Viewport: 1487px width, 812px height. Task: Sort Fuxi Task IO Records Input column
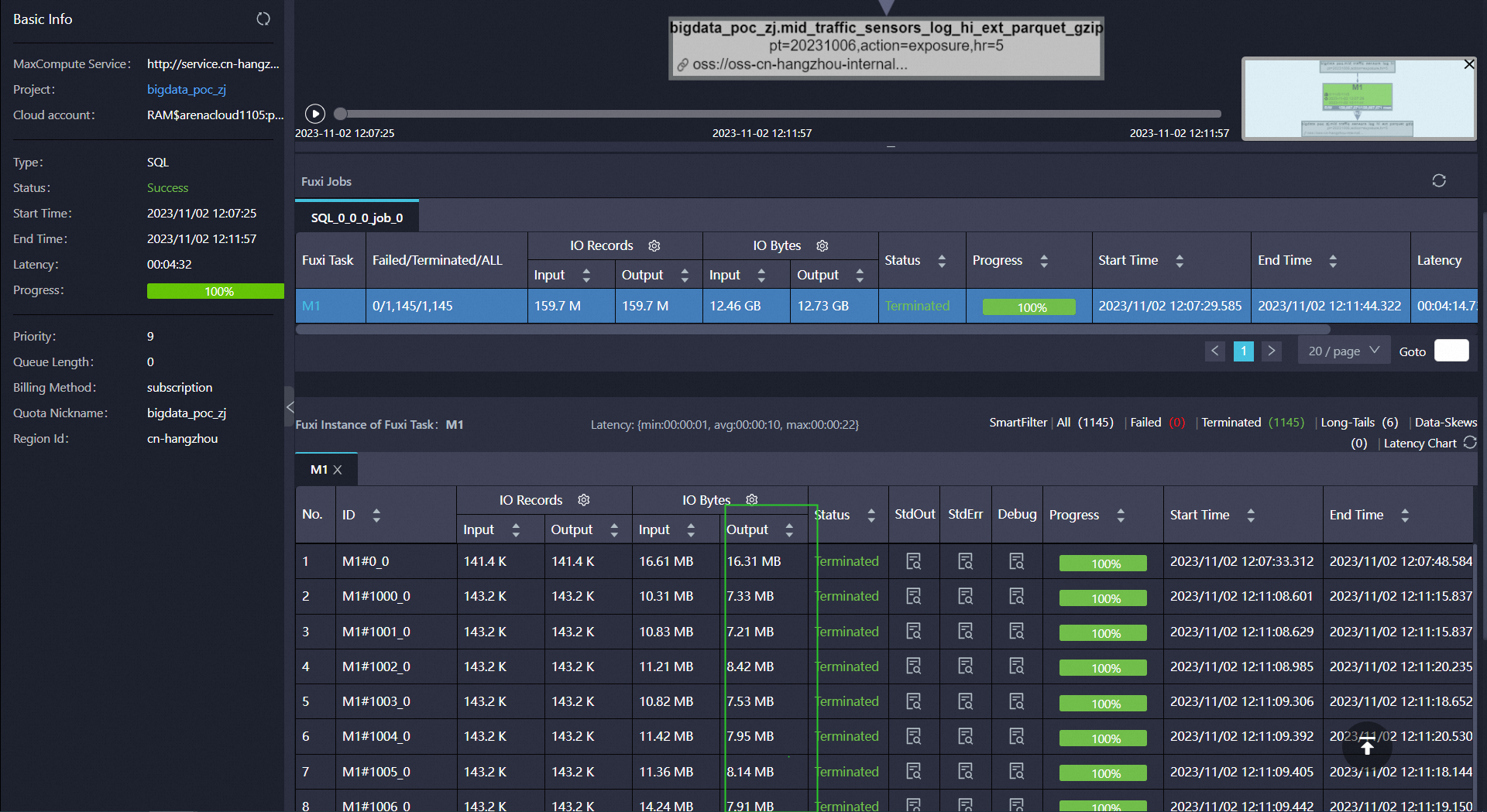tap(586, 275)
